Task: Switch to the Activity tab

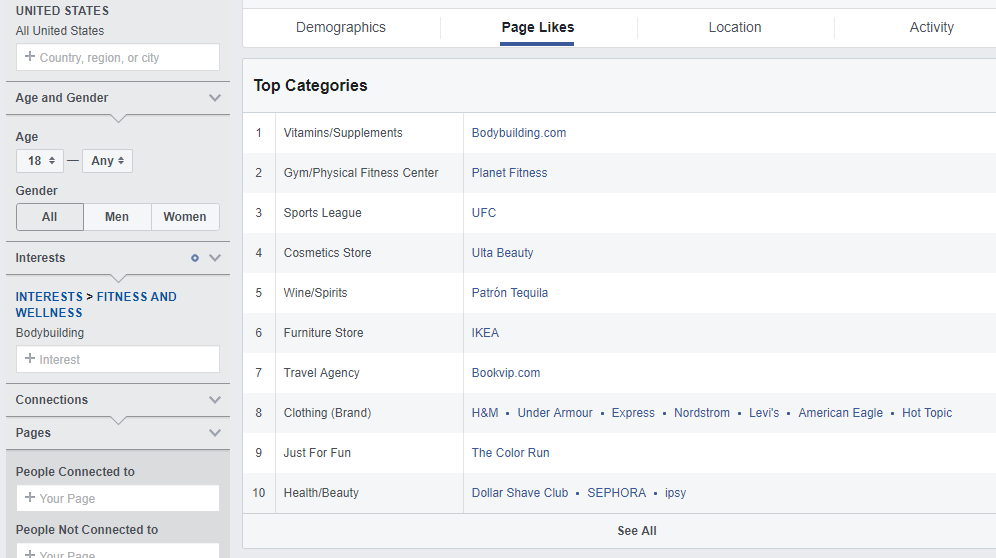Action: tap(931, 27)
